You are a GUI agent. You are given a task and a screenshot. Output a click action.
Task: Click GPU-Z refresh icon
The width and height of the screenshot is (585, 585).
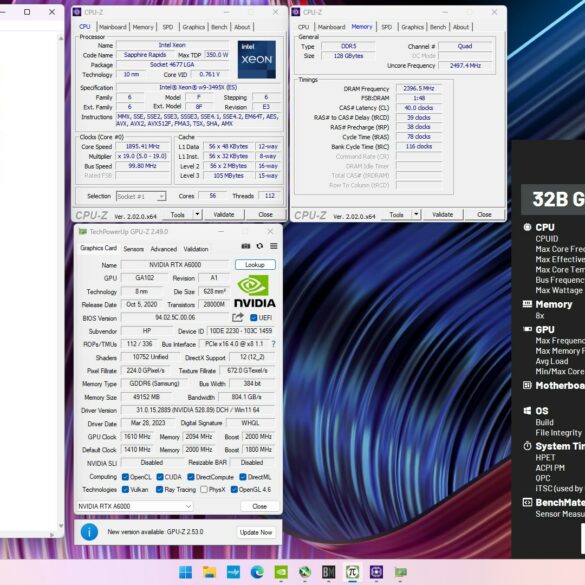260,246
